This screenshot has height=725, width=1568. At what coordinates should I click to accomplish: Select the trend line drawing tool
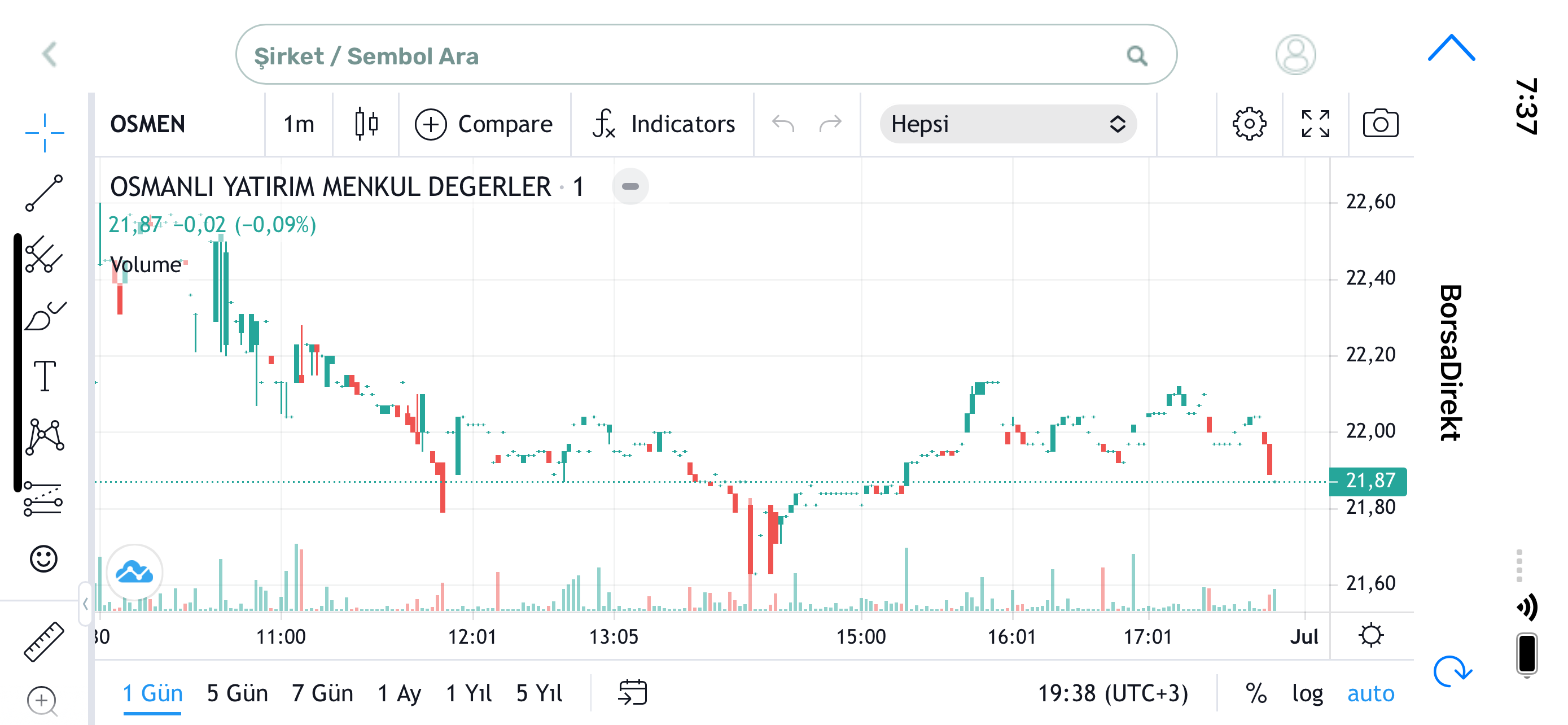click(x=44, y=193)
